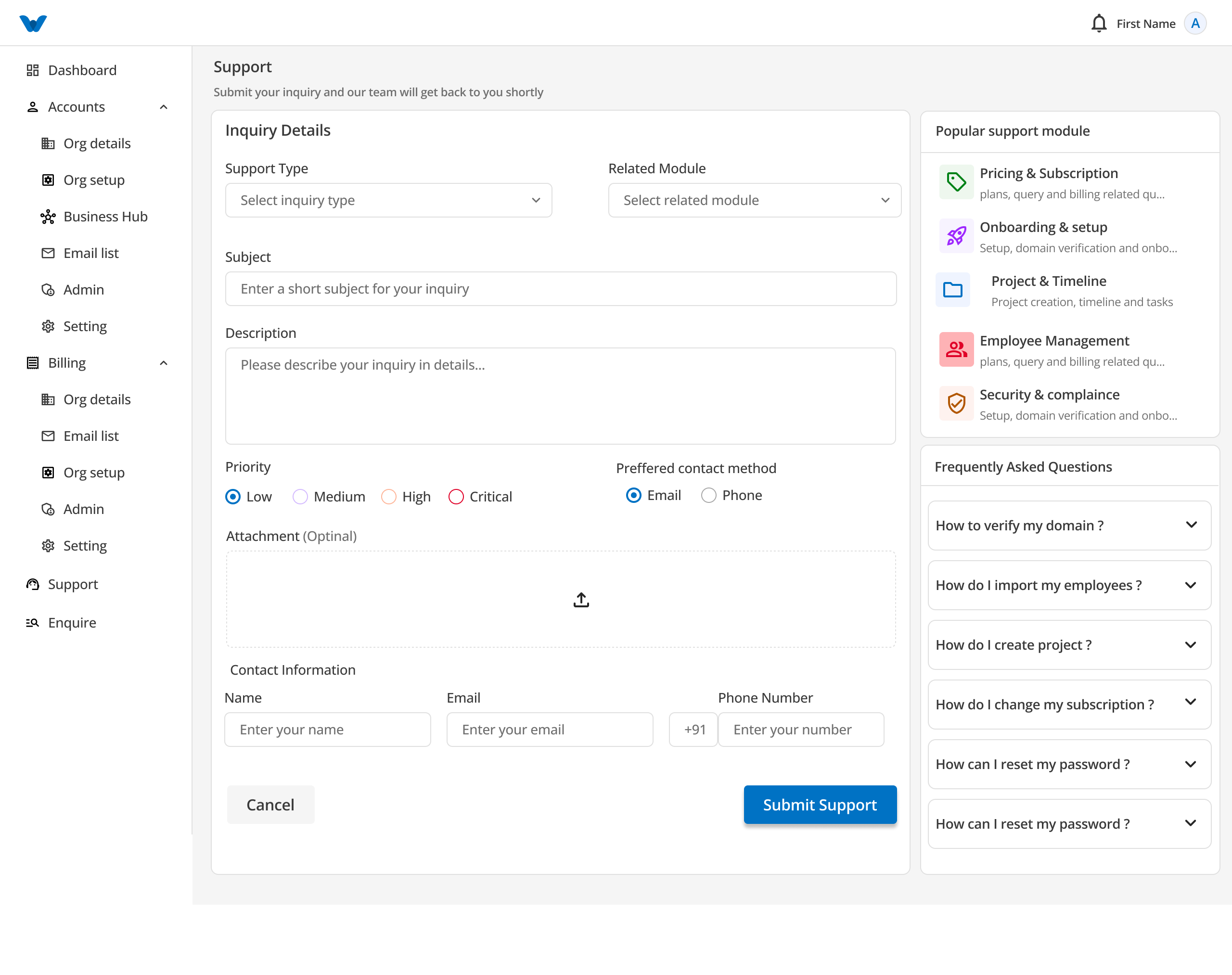Click the notification bell icon
The height and width of the screenshot is (975, 1232).
1098,24
